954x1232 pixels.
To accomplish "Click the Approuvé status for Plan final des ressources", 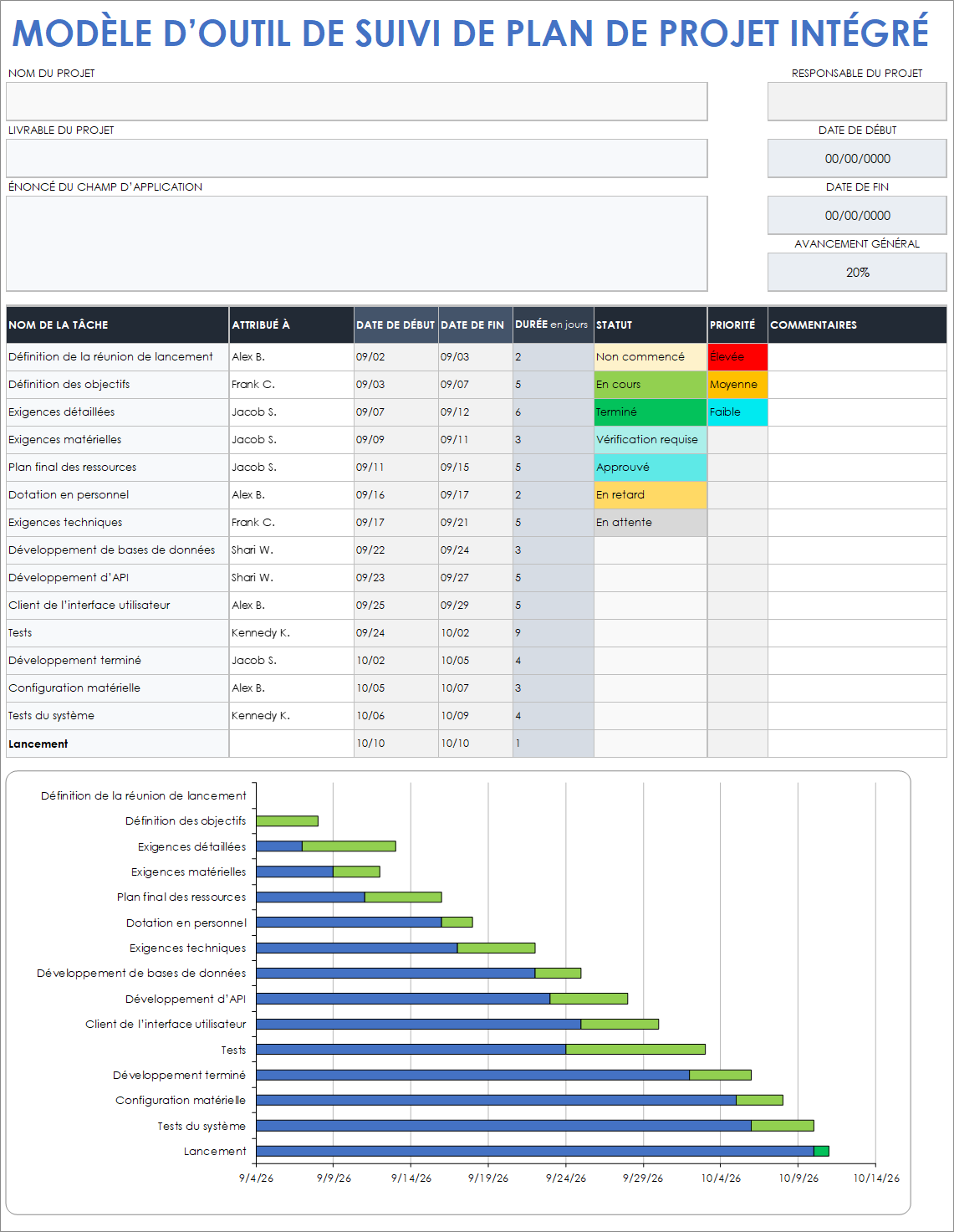I will (x=650, y=467).
